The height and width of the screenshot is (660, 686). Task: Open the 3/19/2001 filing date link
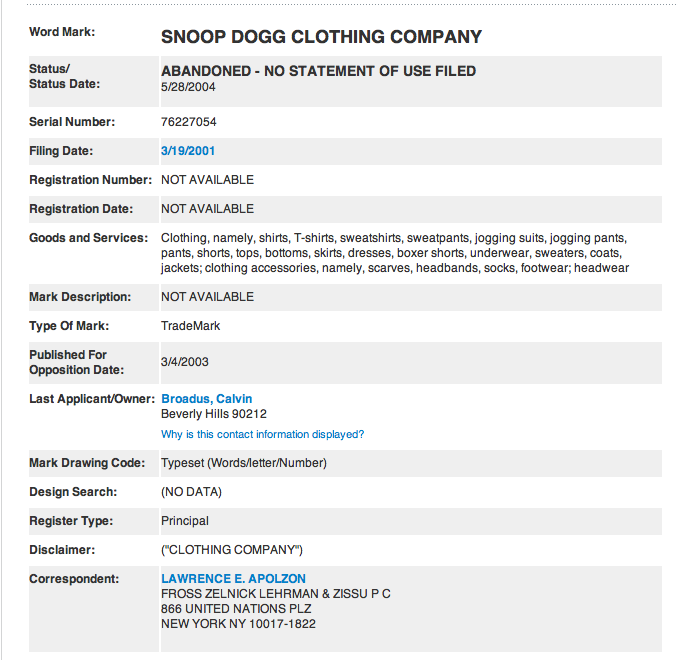click(x=188, y=151)
